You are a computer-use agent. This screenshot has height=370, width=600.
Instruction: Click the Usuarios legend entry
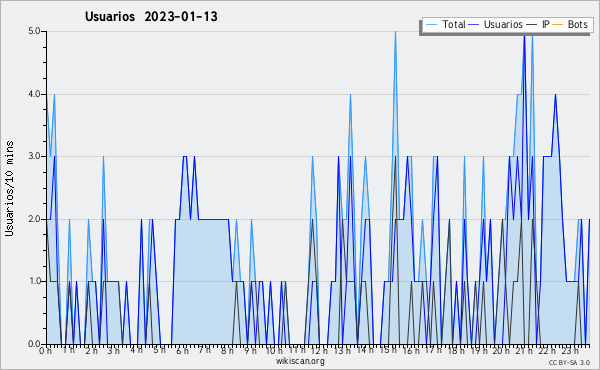tap(496, 24)
